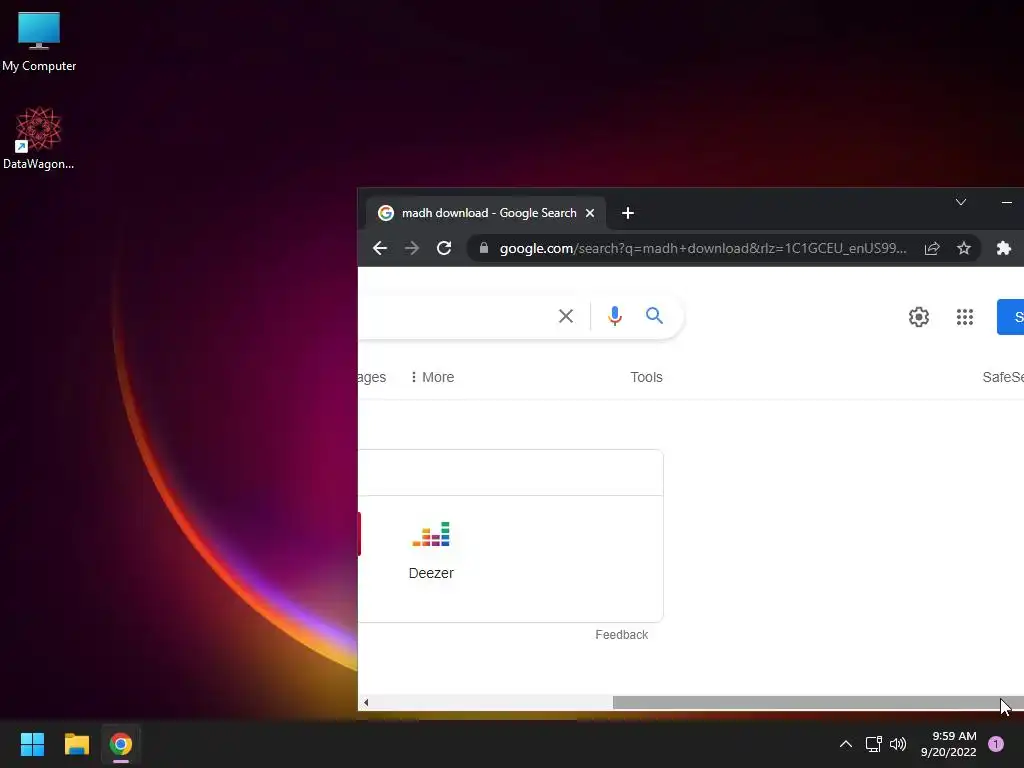The width and height of the screenshot is (1024, 768).
Task: Open the Tools search options
Action: point(647,377)
